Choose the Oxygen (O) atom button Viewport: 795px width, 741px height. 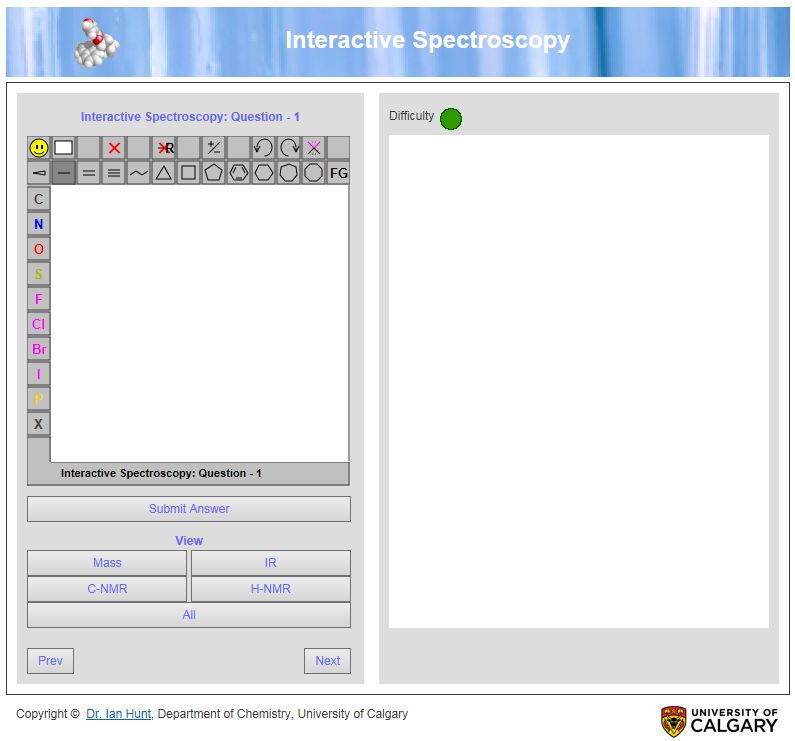pos(39,249)
